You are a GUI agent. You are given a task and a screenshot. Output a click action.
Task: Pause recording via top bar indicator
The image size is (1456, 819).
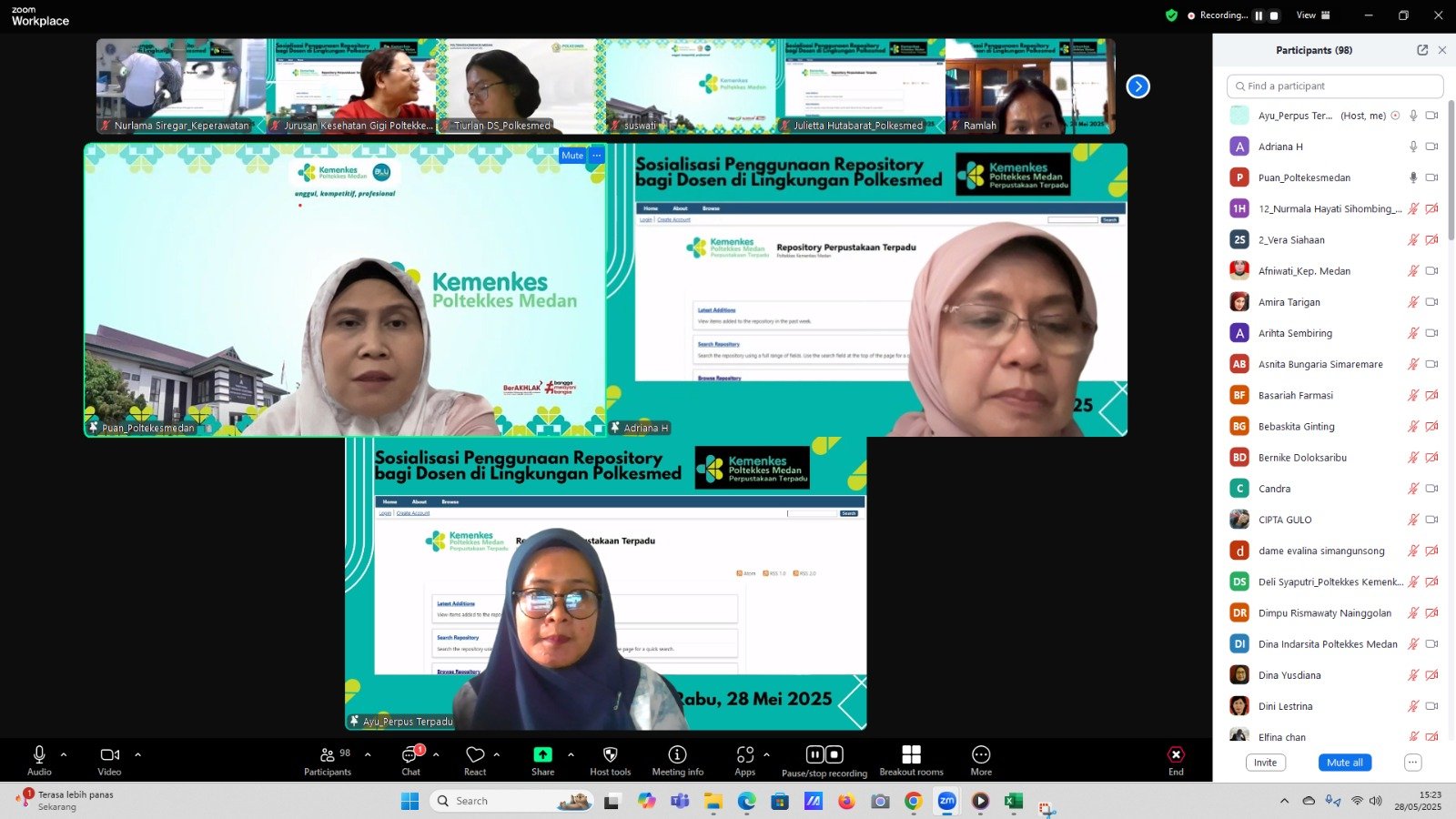[1259, 15]
